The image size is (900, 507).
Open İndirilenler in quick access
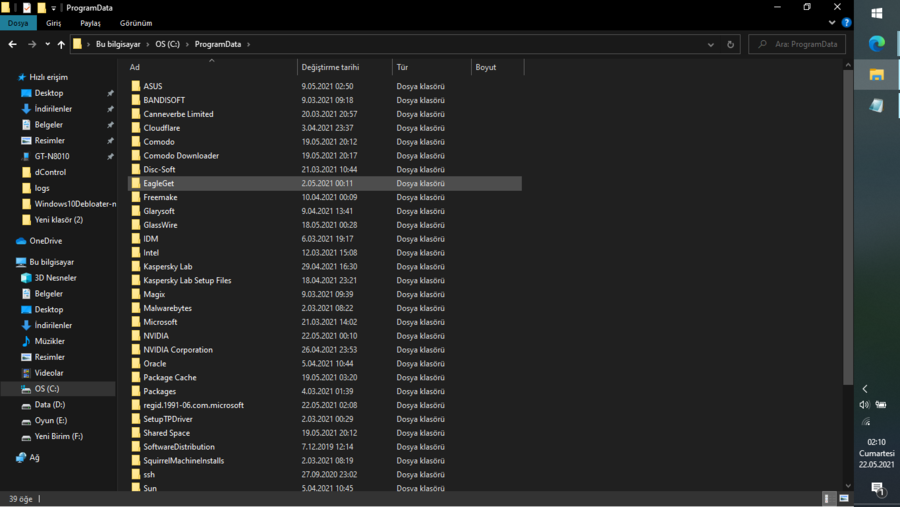pos(46,109)
